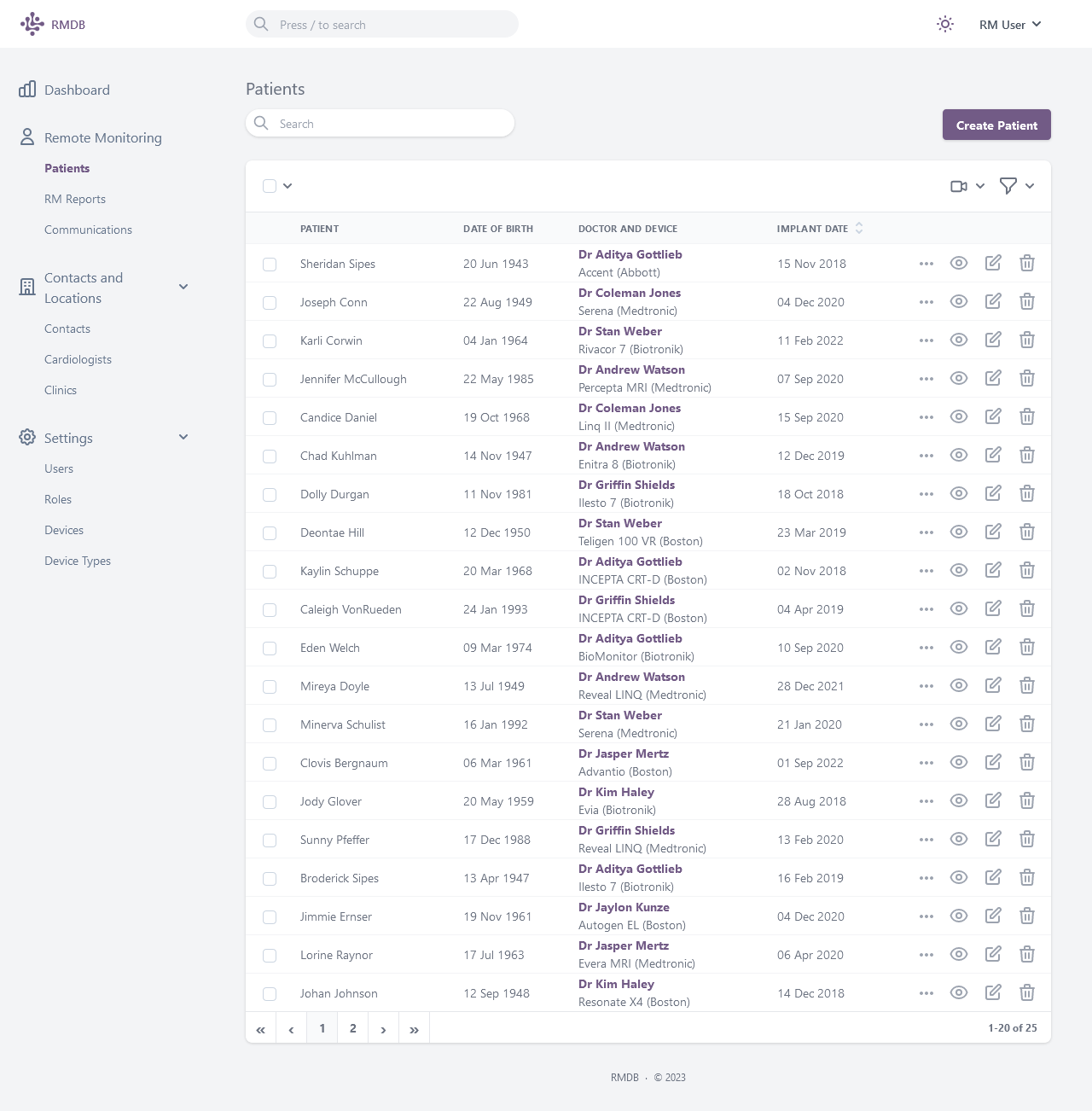Edit Joseph Conn's patient entry
The height and width of the screenshot is (1111, 1092).
(x=993, y=301)
